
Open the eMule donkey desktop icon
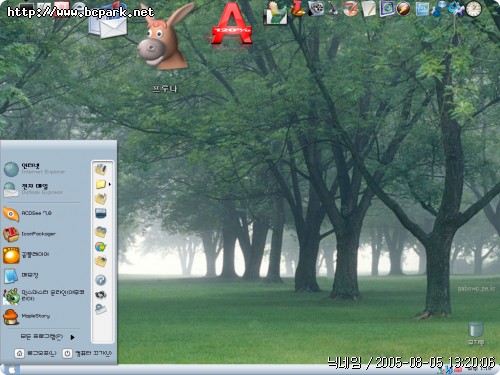164,38
